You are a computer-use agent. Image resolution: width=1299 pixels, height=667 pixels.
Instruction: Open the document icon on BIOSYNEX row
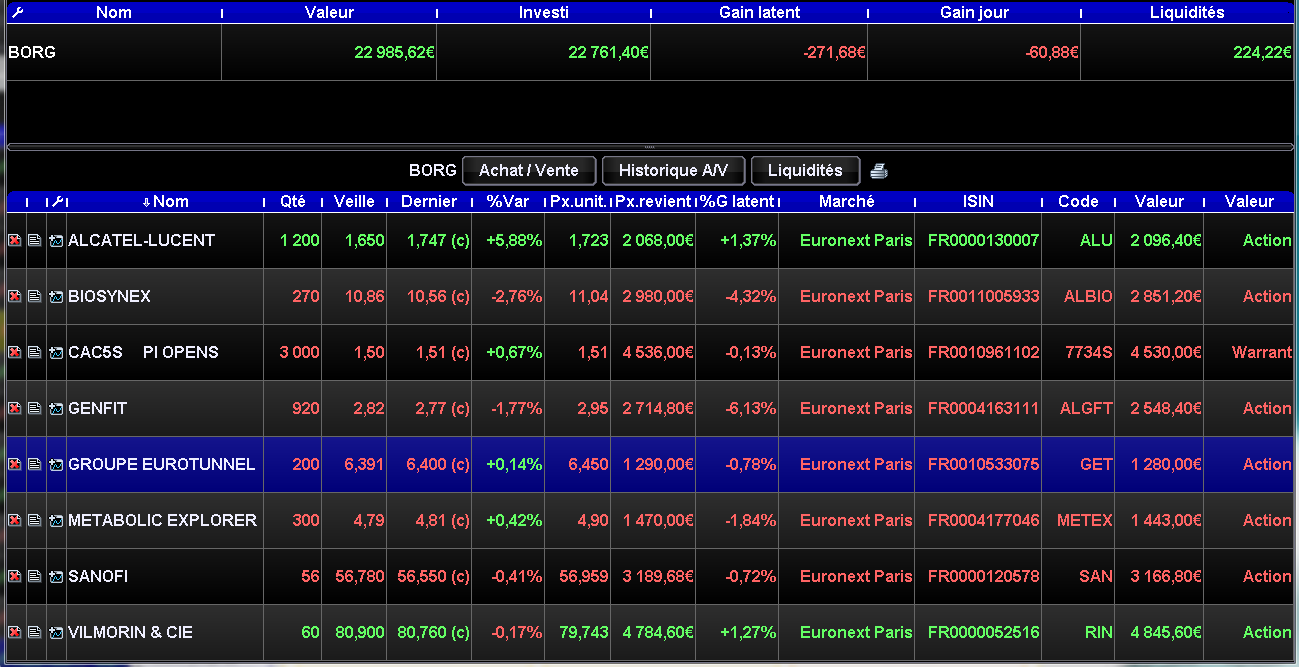point(35,297)
